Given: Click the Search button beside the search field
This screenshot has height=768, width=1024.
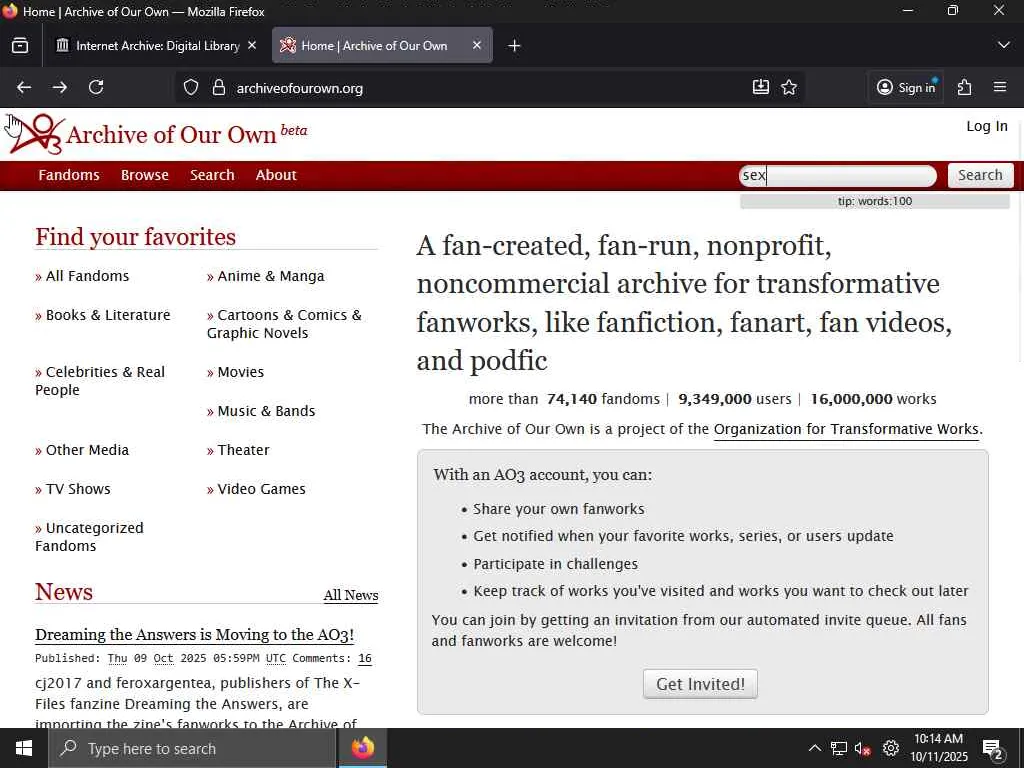Looking at the screenshot, I should (980, 175).
